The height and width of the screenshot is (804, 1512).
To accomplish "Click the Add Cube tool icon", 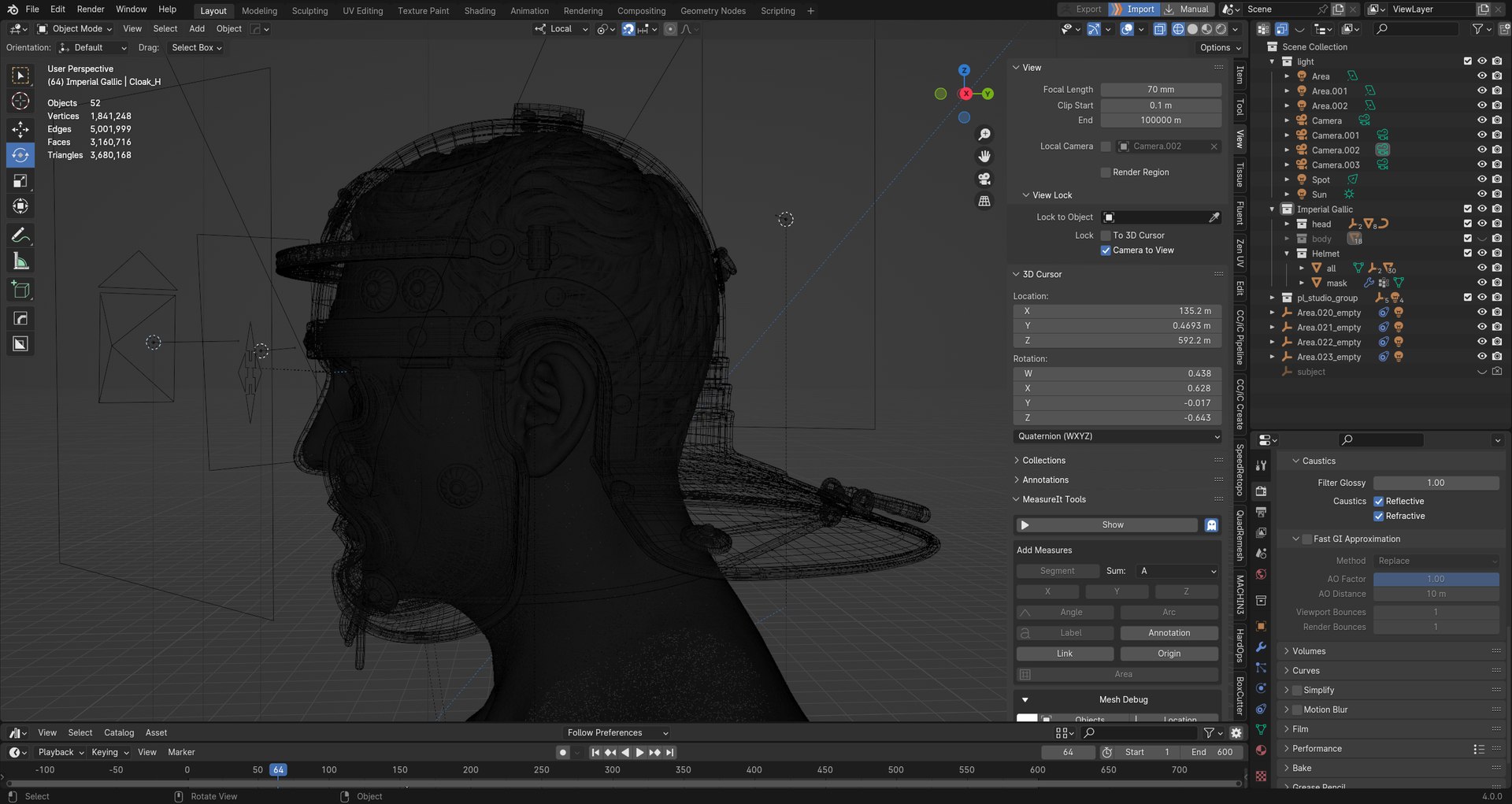I will [20, 290].
